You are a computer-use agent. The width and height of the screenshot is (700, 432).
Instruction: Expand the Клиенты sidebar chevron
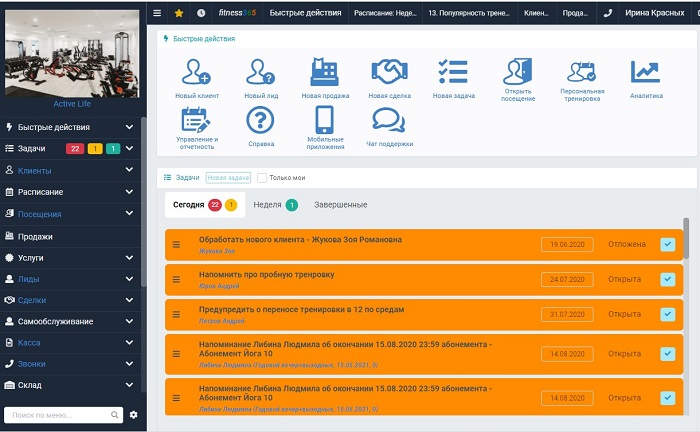tap(129, 170)
